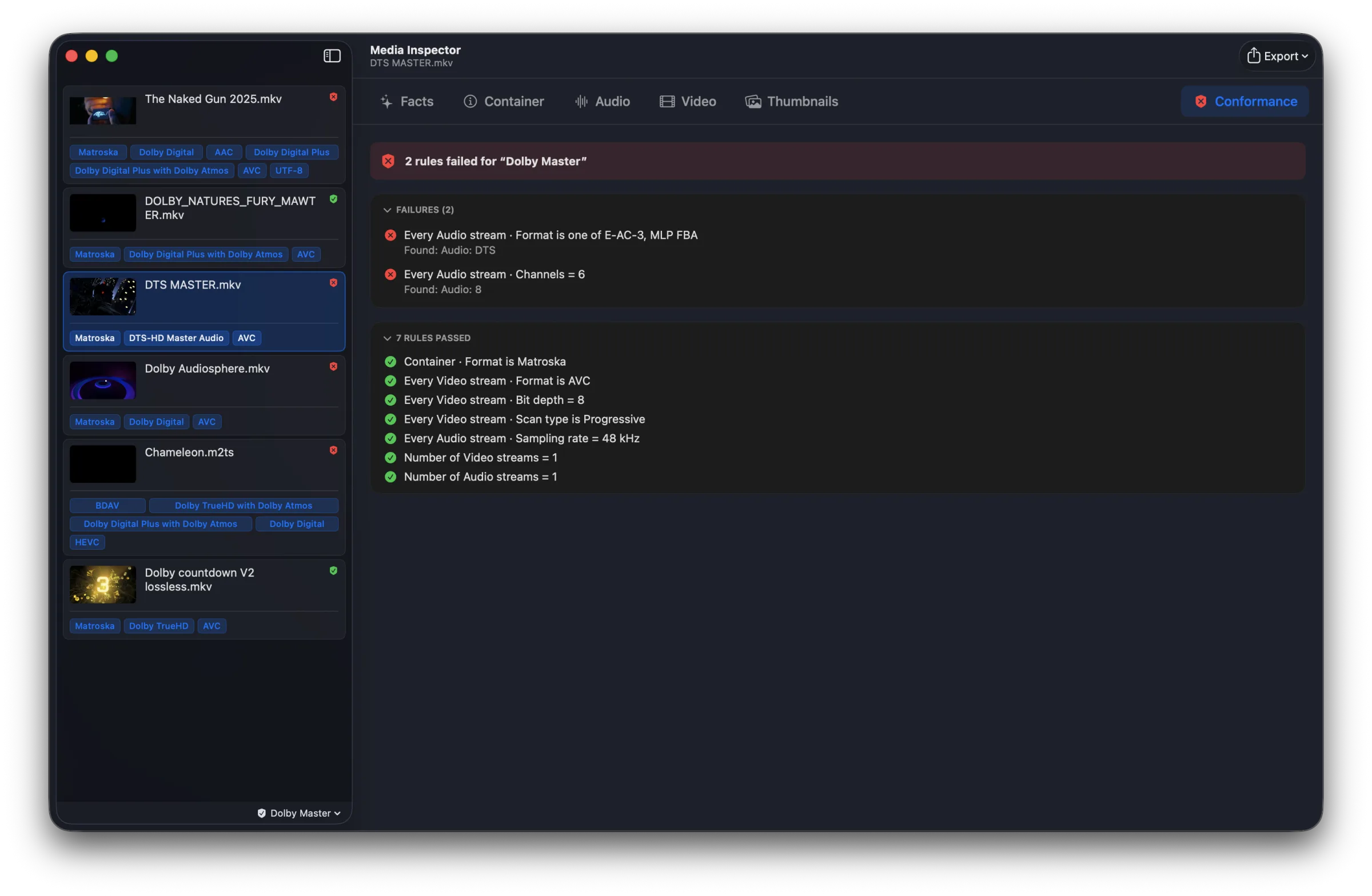Open the Video tab
This screenshot has width=1372, height=896.
tap(688, 101)
